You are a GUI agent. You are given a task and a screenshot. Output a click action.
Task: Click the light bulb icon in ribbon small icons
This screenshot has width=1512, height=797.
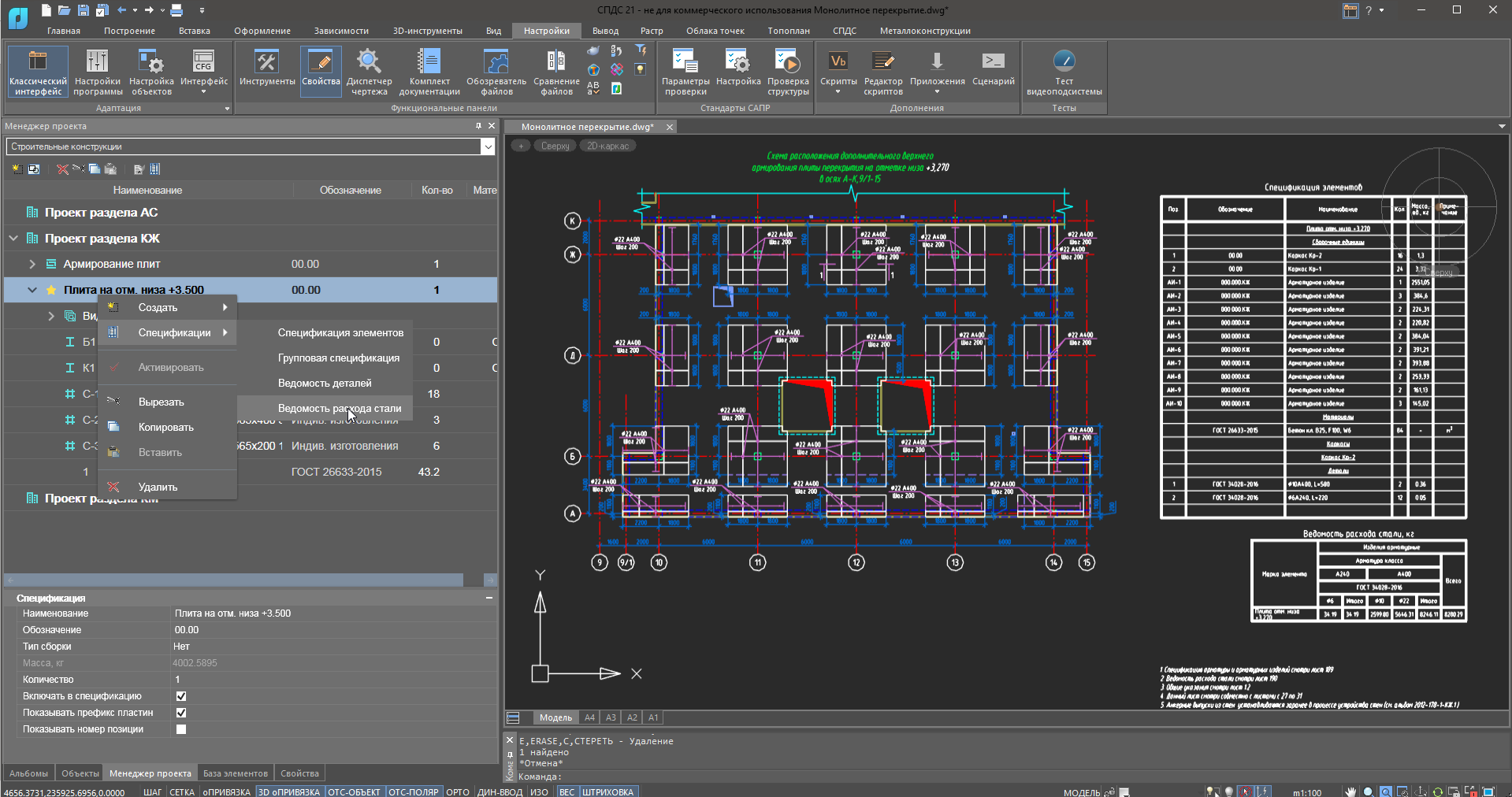pos(640,69)
